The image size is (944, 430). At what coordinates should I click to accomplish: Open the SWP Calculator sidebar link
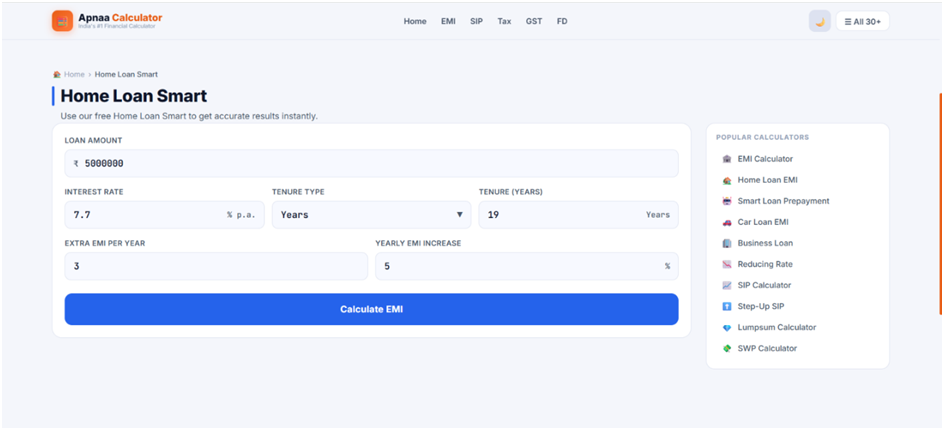766,349
